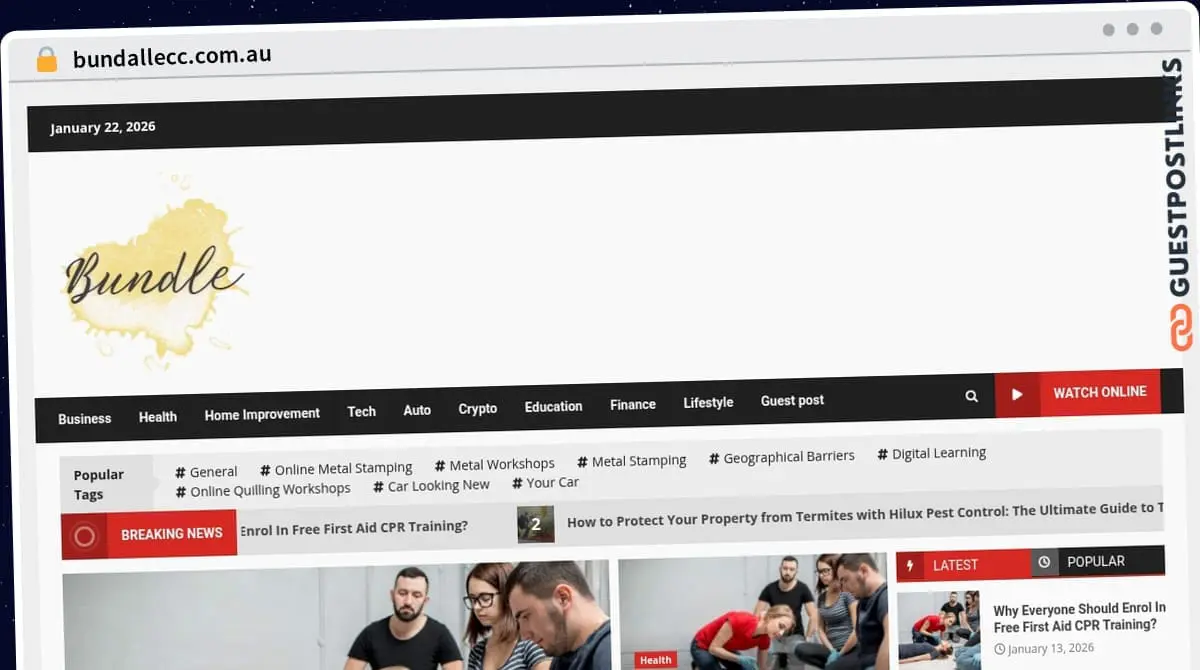Go to the Finance section
This screenshot has width=1200, height=670.
[633, 405]
